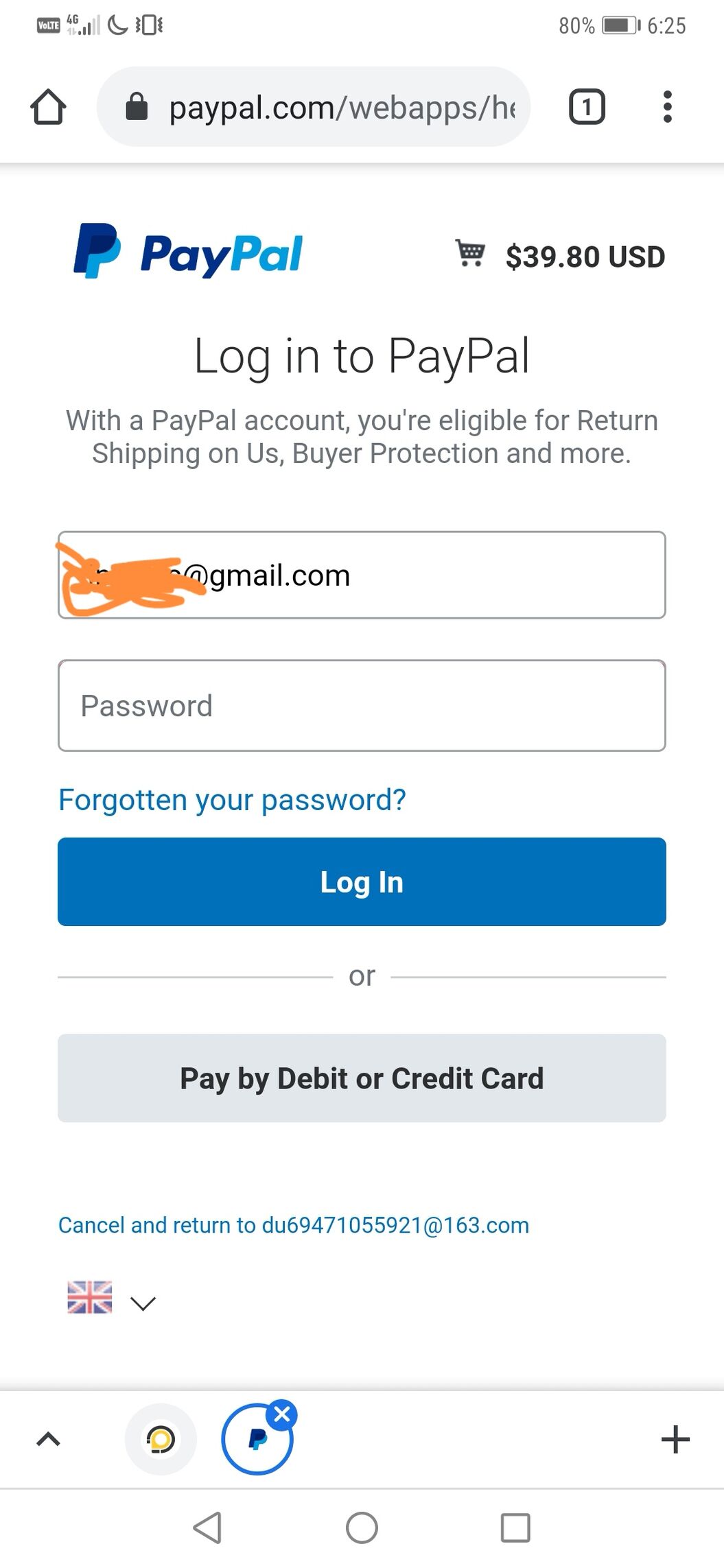Tap the email address field
This screenshot has height=1568, width=724.
(x=425, y=575)
